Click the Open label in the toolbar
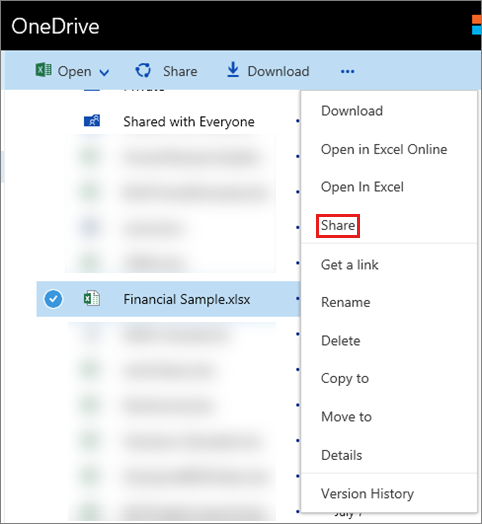482x524 pixels. (74, 72)
